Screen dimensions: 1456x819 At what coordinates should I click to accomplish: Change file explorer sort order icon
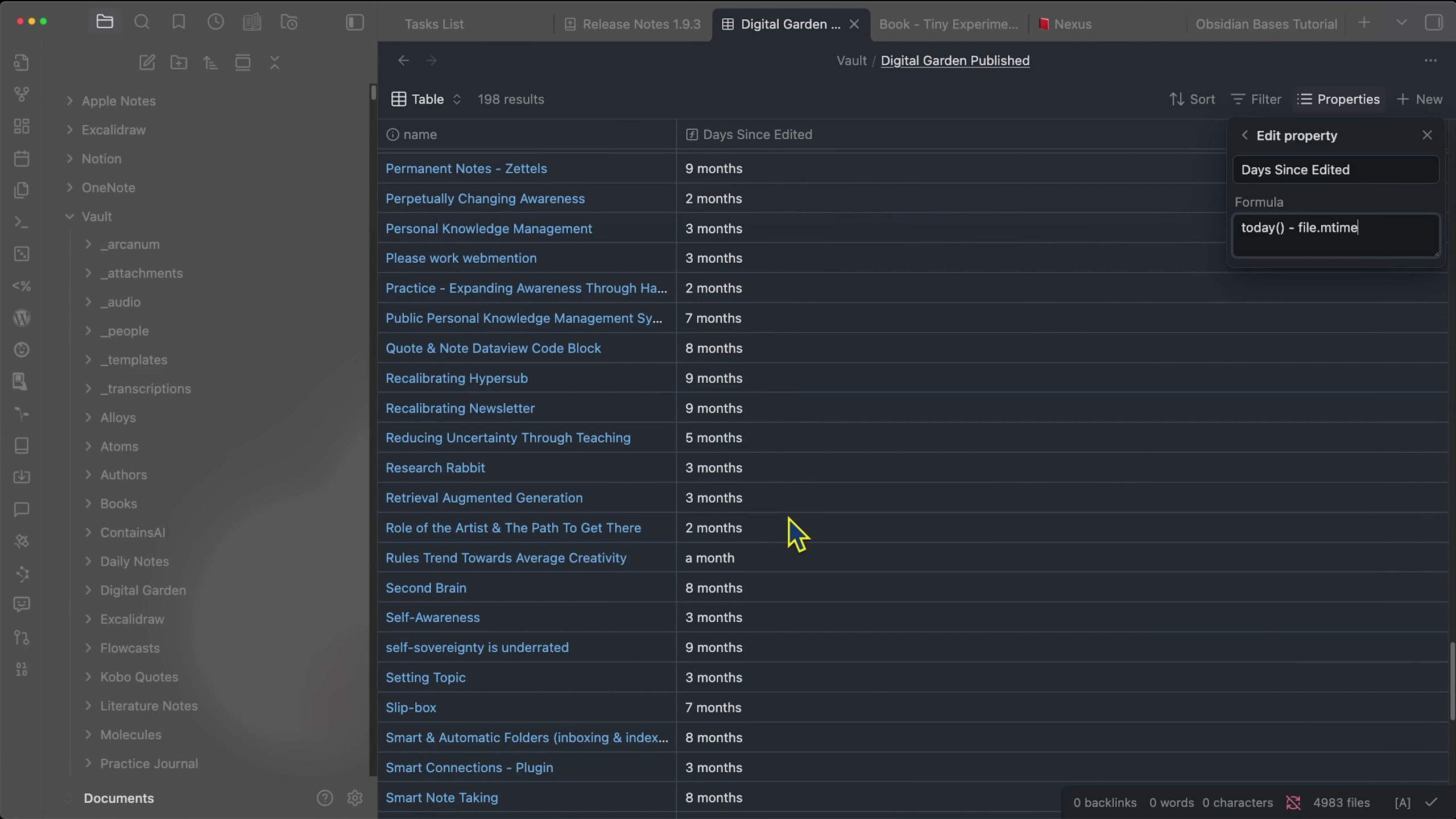[x=210, y=63]
